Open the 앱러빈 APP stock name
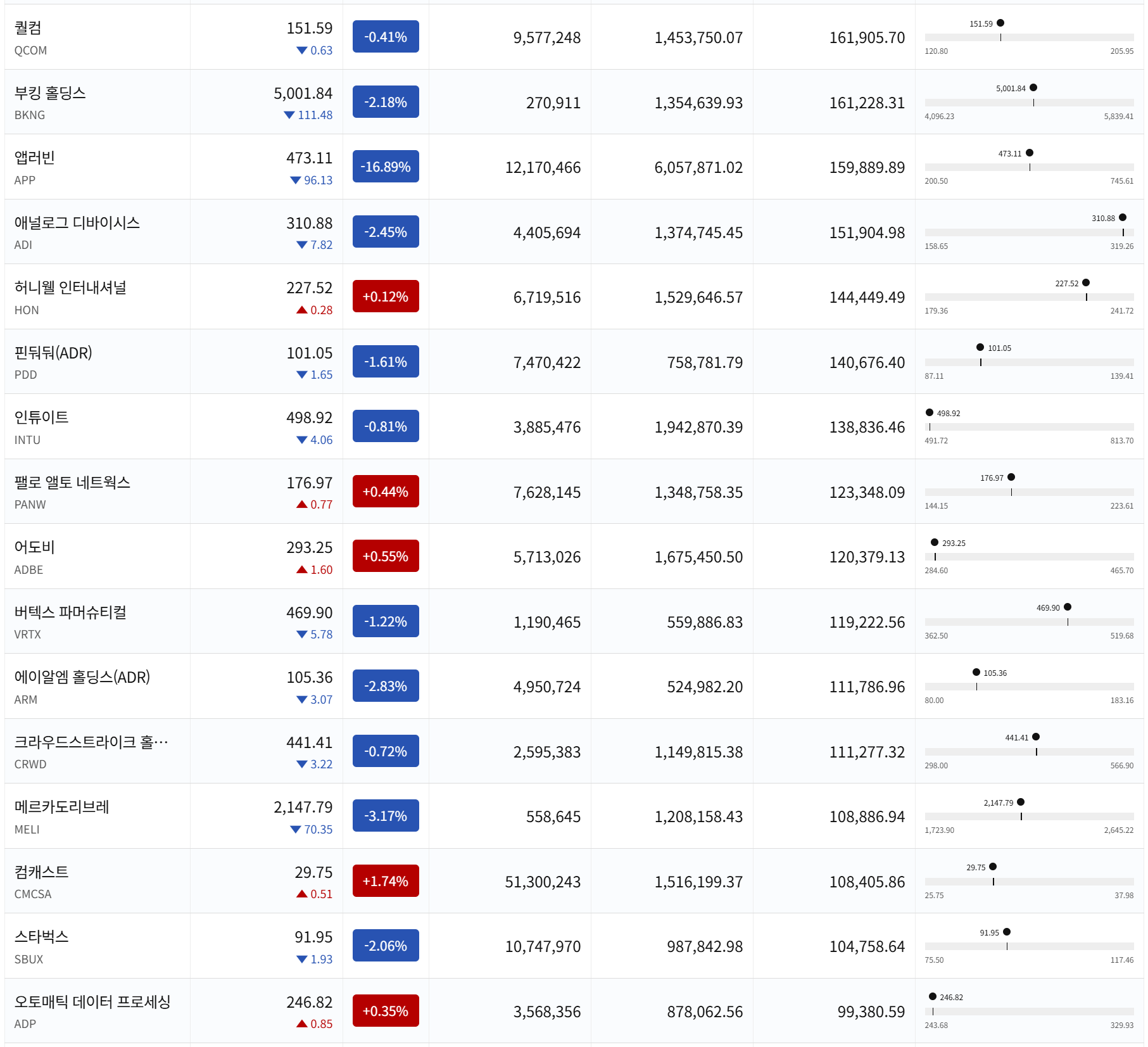The height and width of the screenshot is (1047, 1148). click(x=35, y=158)
